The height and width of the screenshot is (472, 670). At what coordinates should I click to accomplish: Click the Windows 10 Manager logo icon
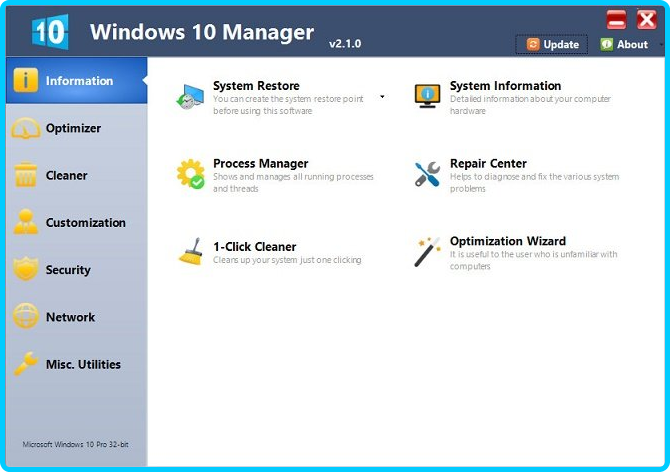point(50,32)
